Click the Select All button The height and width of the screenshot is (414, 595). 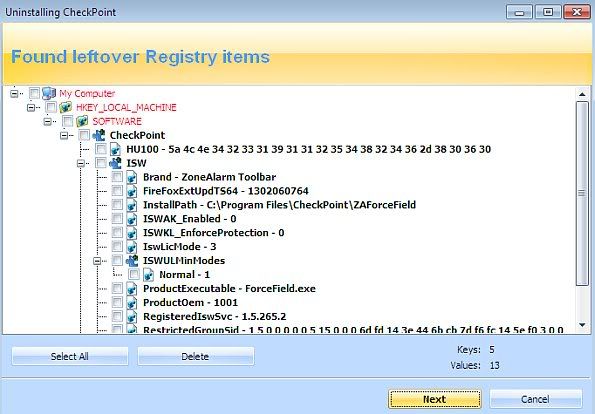coord(70,356)
